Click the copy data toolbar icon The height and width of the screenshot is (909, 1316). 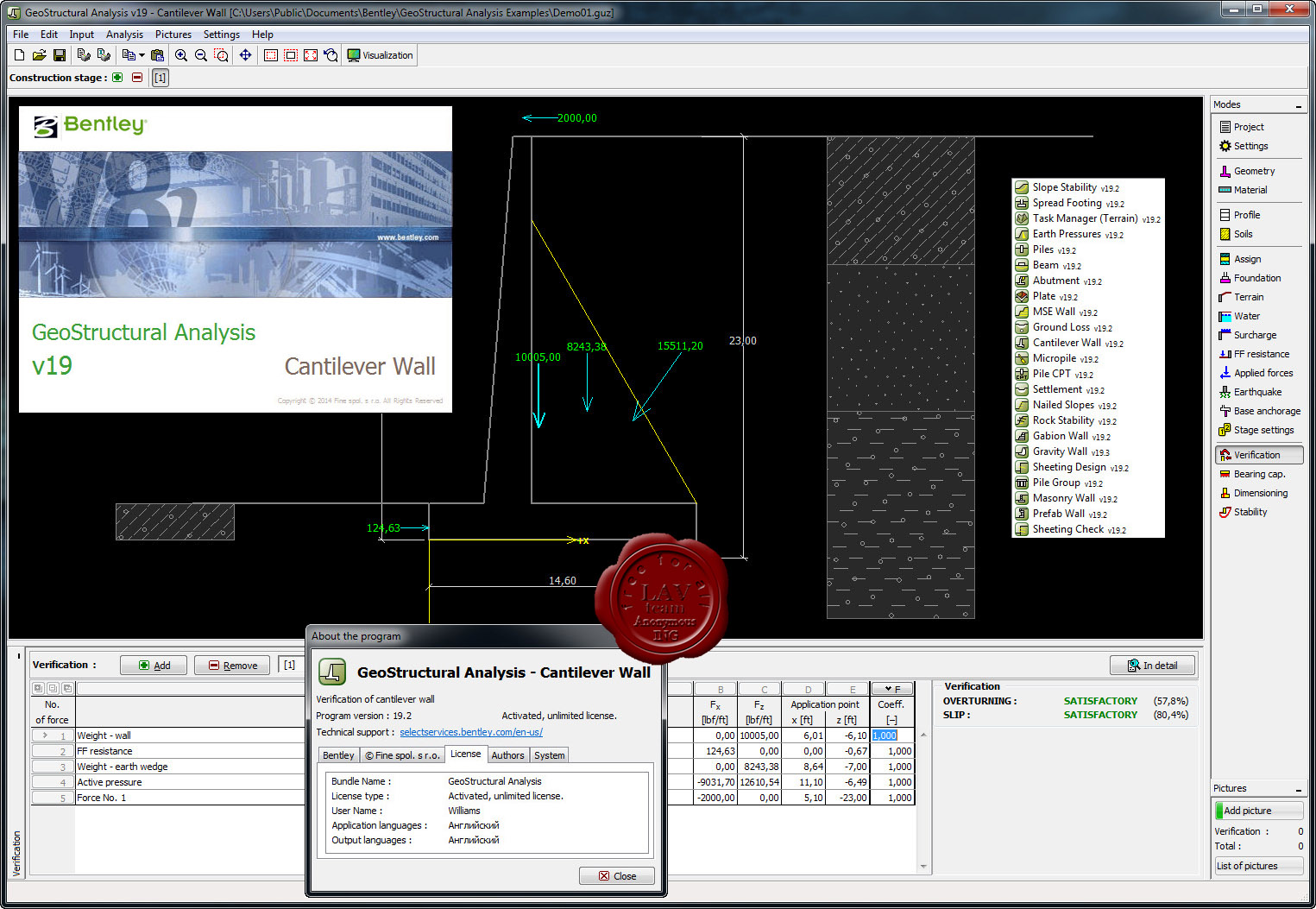tap(129, 55)
